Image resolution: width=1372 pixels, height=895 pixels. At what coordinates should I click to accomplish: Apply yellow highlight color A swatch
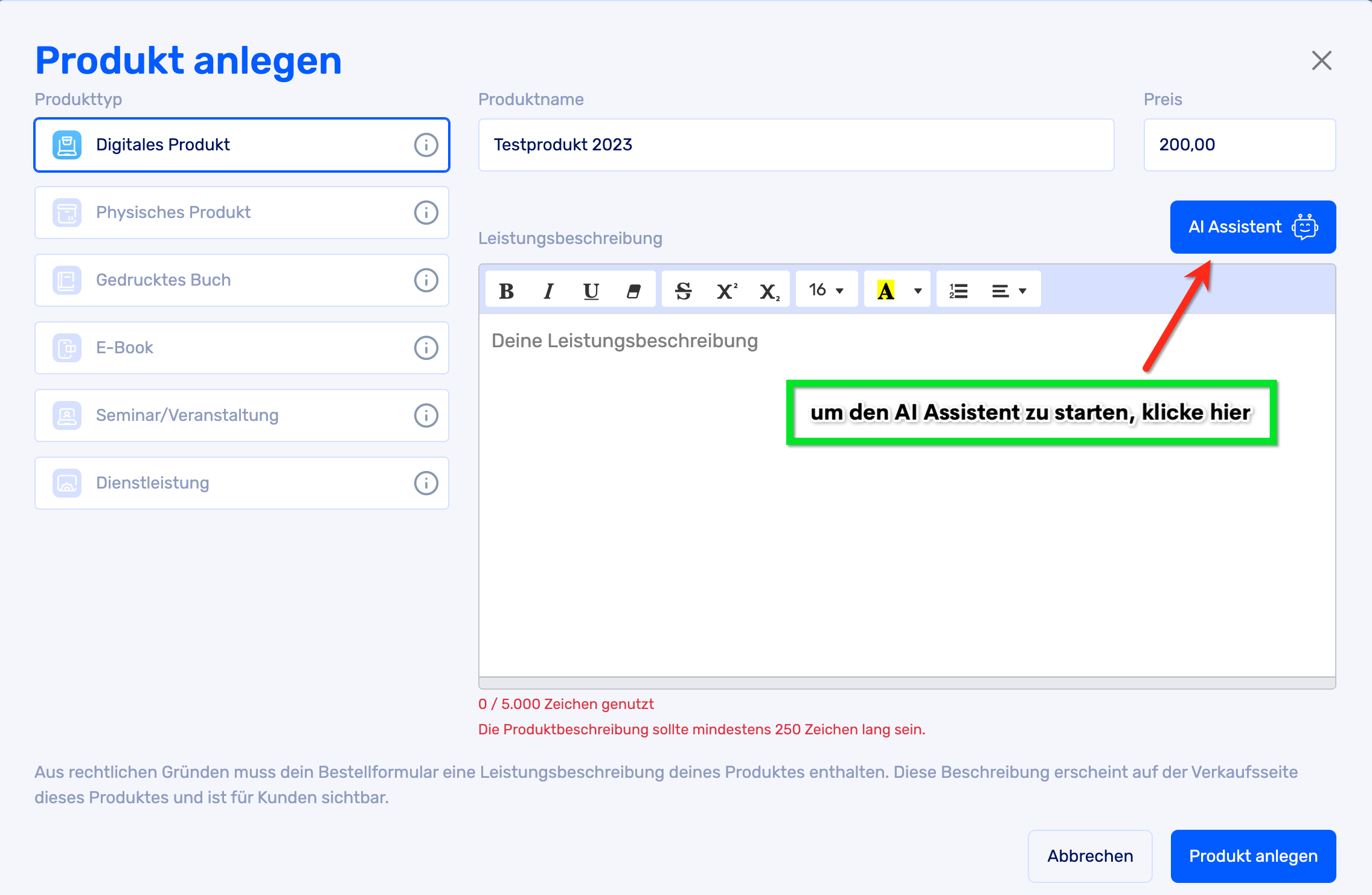point(885,291)
